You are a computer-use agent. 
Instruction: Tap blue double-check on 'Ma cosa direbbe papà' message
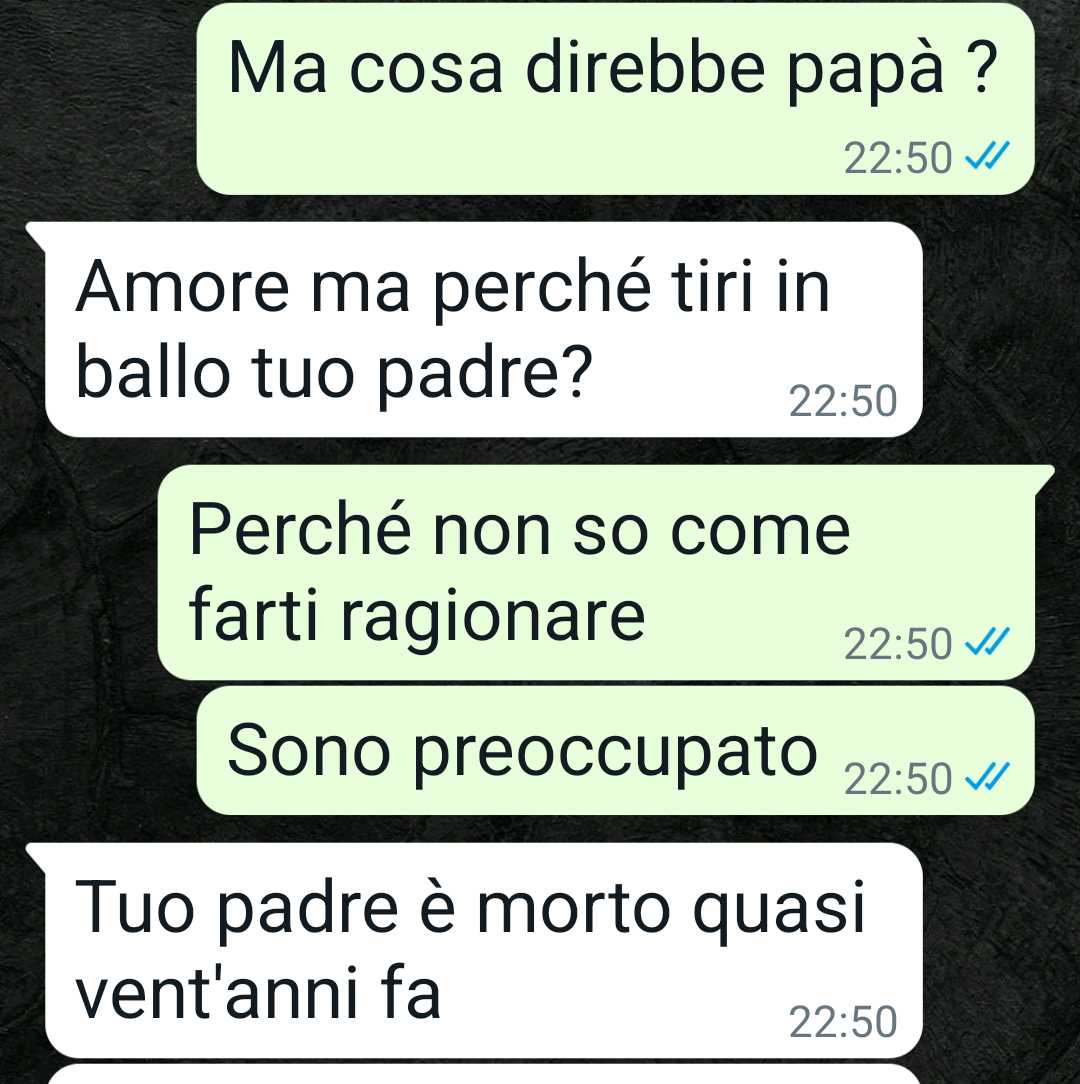coord(987,156)
